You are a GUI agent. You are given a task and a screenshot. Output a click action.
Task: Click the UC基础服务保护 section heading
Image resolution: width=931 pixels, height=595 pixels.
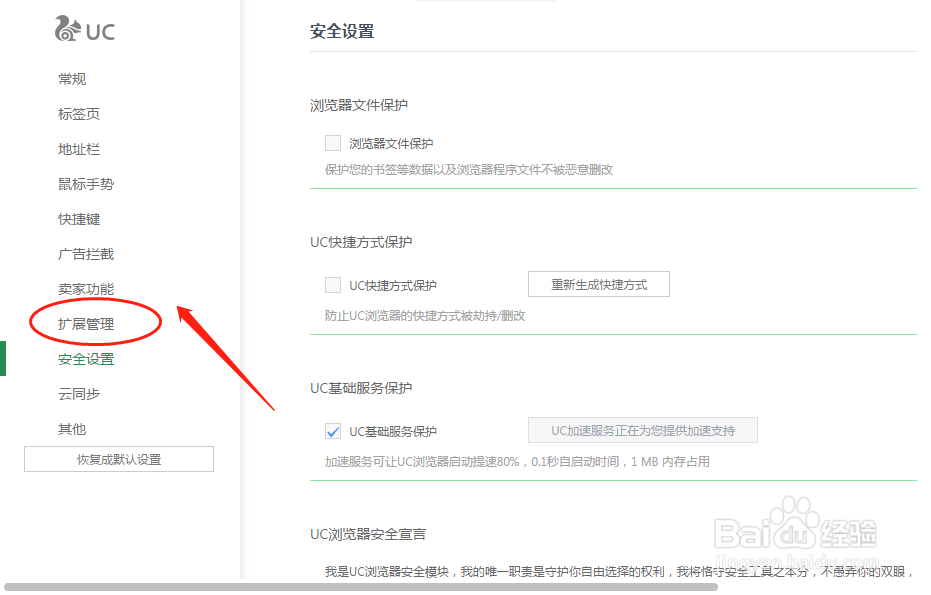[361, 388]
